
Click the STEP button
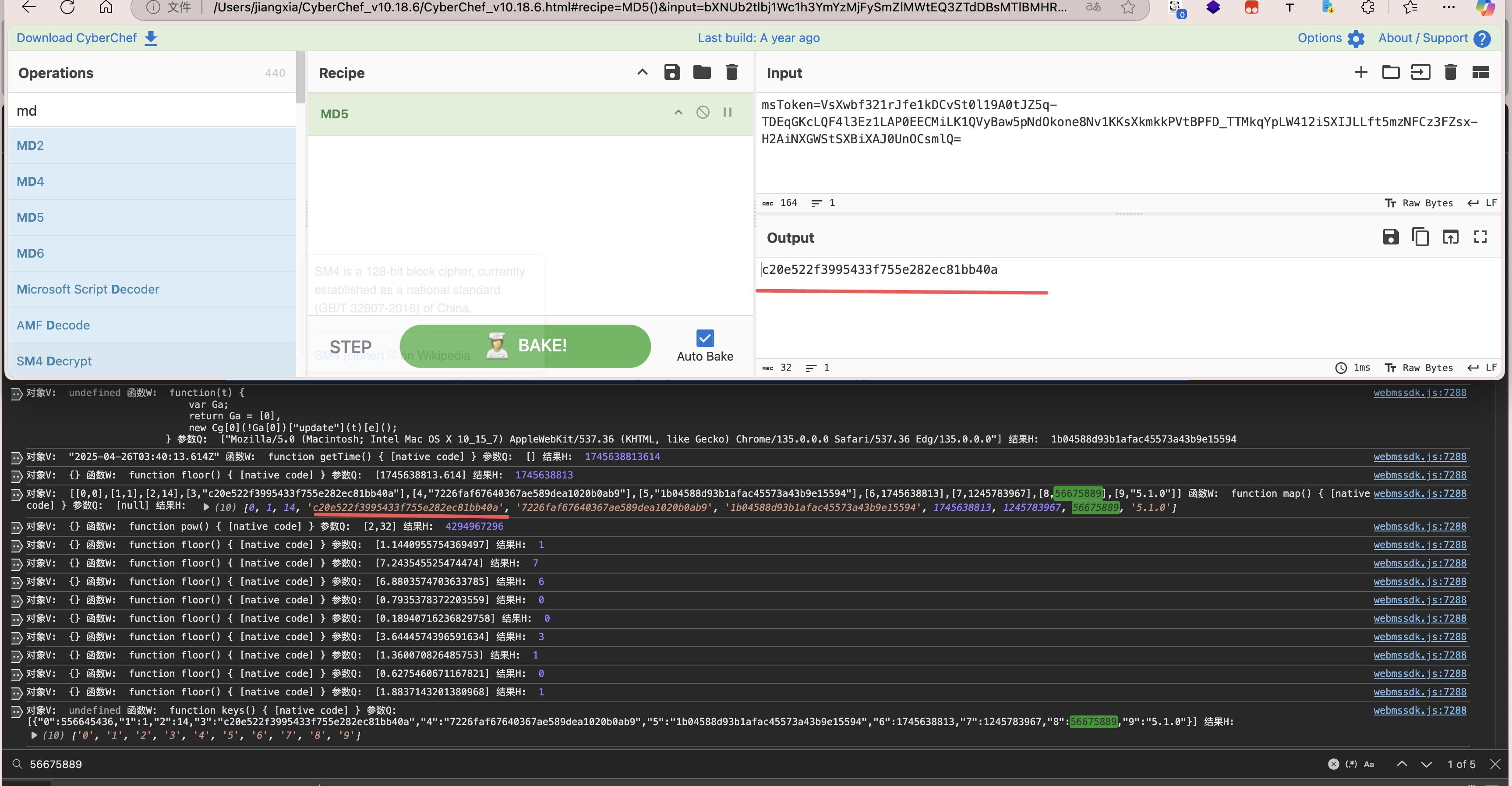(x=350, y=346)
